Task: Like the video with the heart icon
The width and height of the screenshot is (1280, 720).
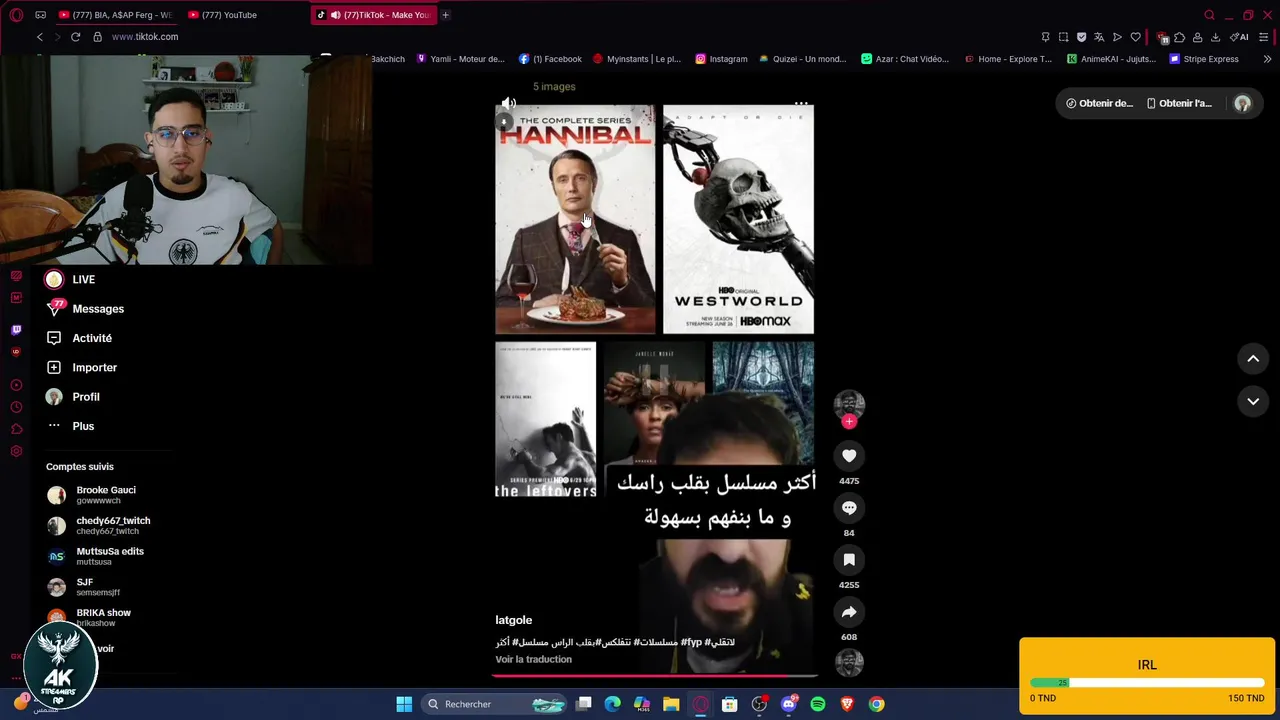Action: (x=849, y=456)
